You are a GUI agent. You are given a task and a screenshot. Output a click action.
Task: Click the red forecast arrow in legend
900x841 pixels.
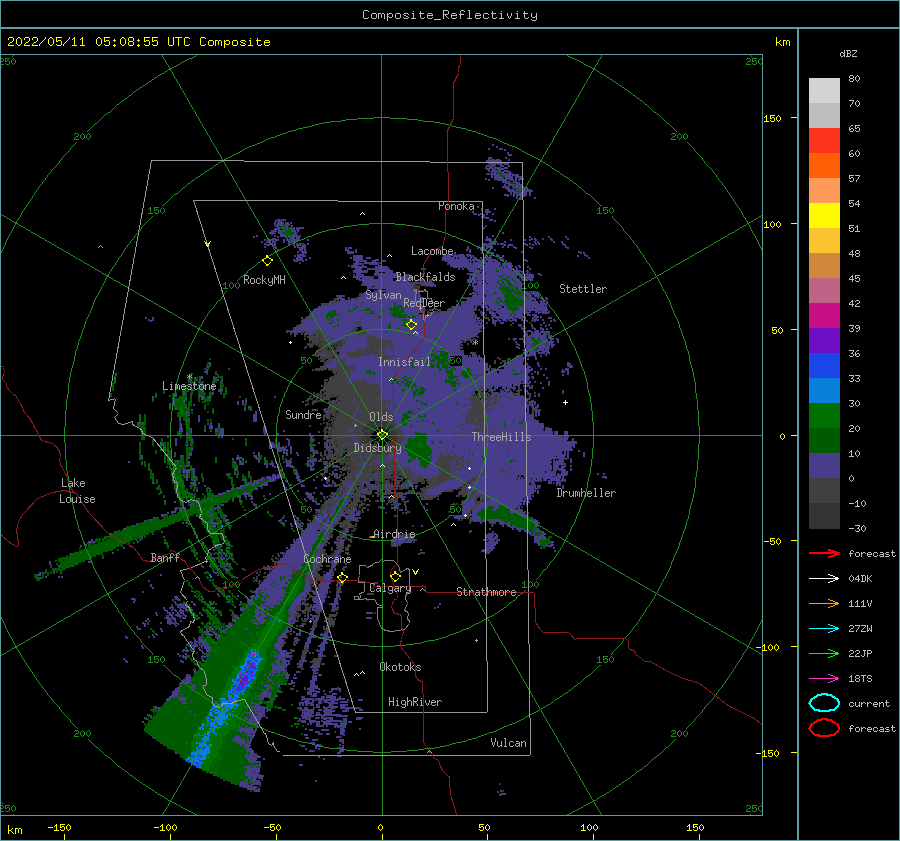(824, 553)
